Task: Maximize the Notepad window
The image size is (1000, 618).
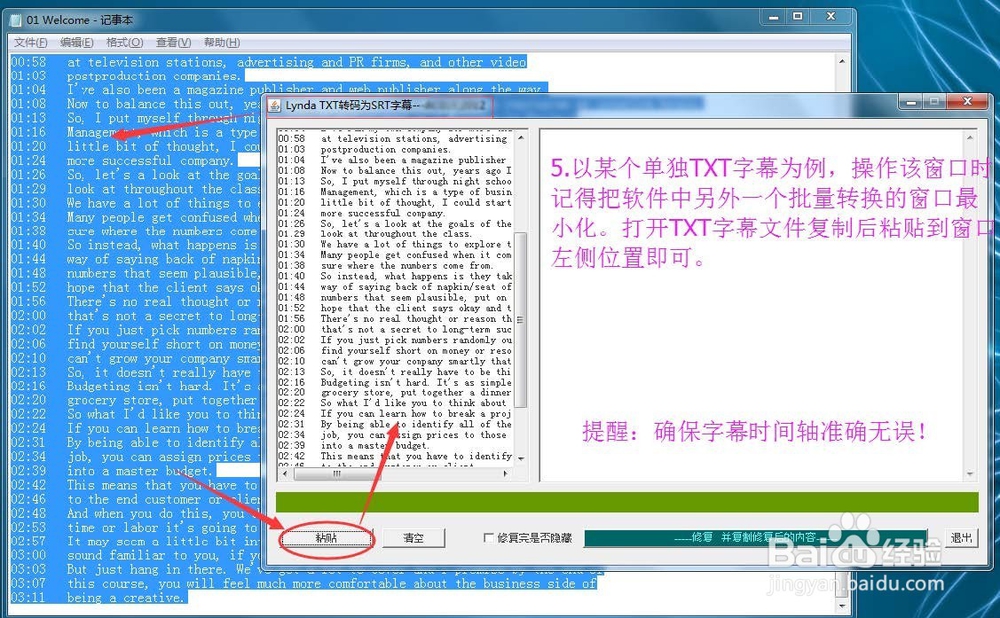Action: [797, 17]
